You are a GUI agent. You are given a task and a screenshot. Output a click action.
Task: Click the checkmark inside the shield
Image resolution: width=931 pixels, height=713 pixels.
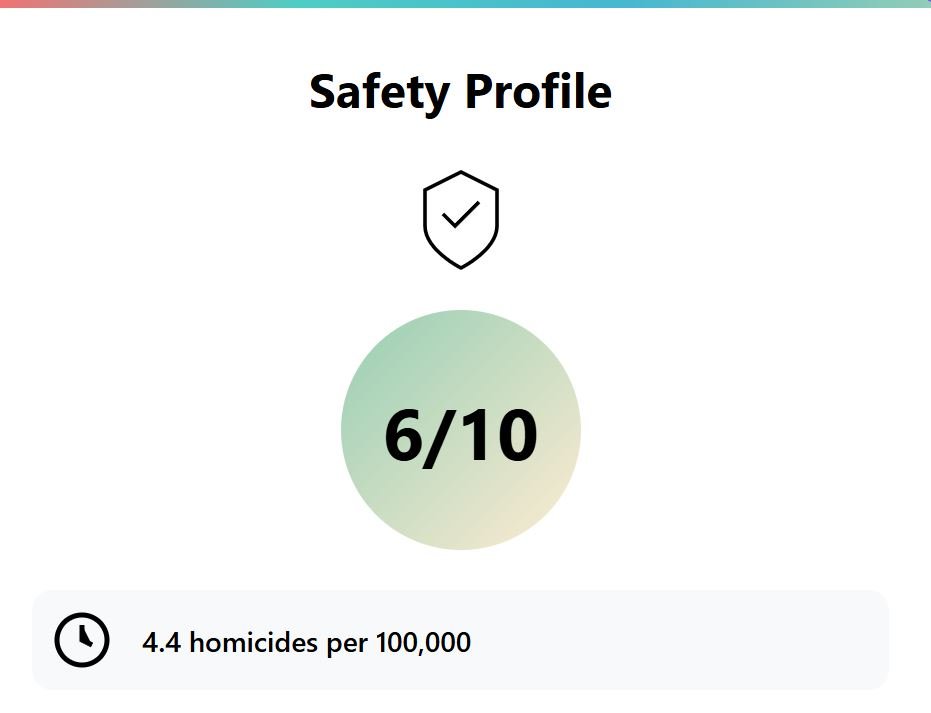tap(461, 214)
